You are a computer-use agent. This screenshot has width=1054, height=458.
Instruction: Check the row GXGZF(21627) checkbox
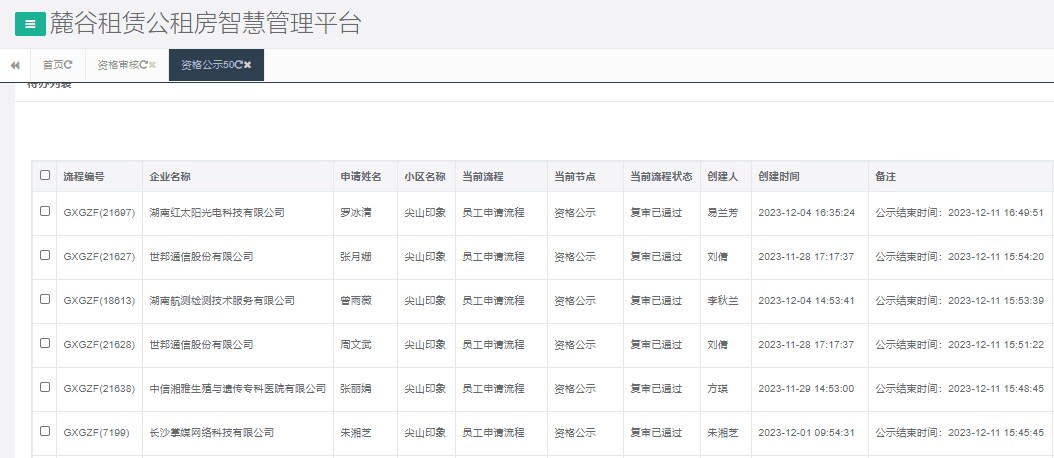(x=45, y=255)
